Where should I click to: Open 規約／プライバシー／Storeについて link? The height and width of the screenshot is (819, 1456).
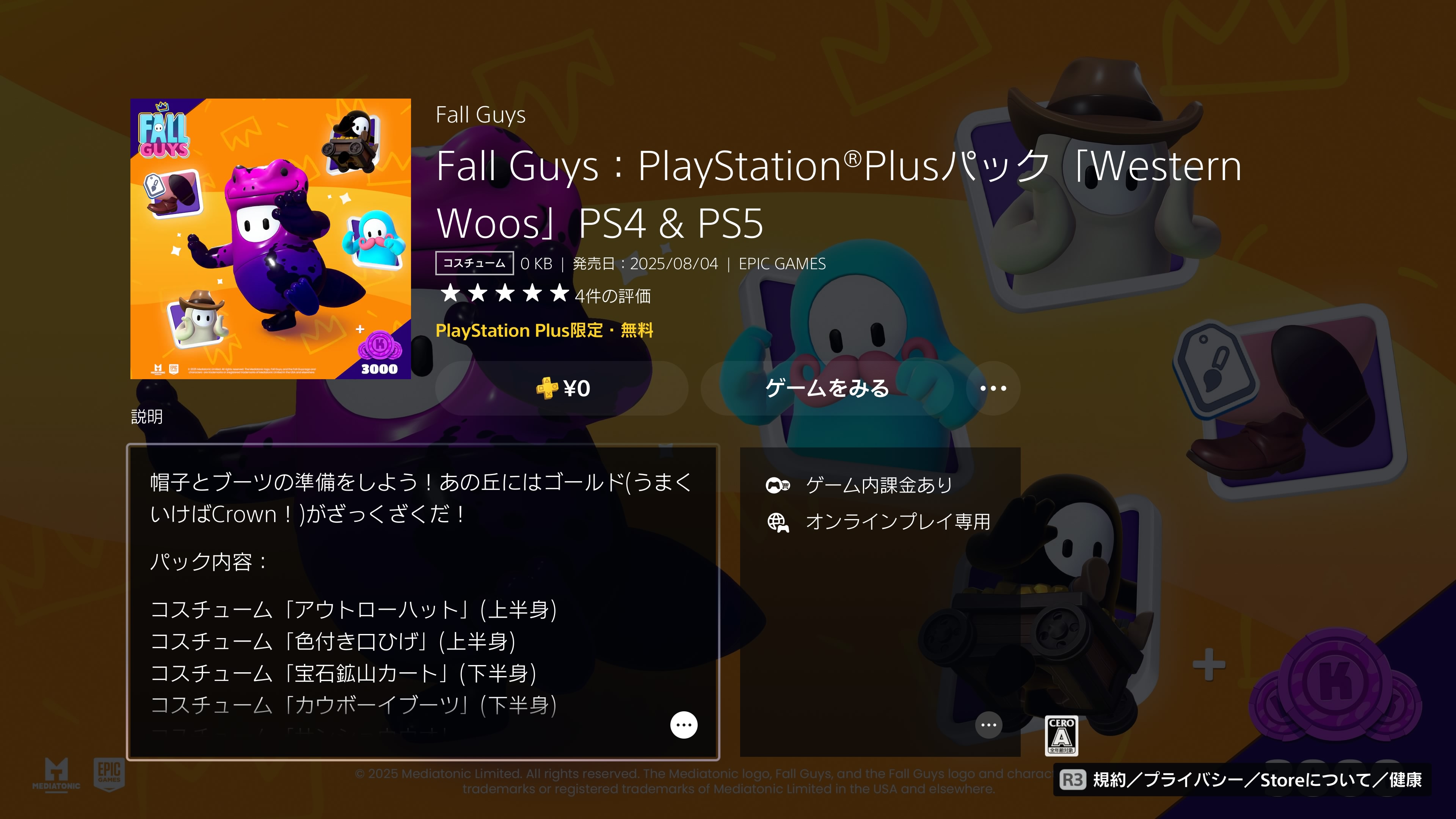(1257, 780)
